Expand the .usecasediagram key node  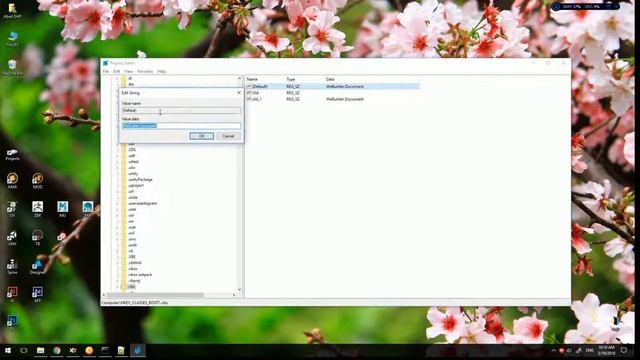(x=118, y=203)
